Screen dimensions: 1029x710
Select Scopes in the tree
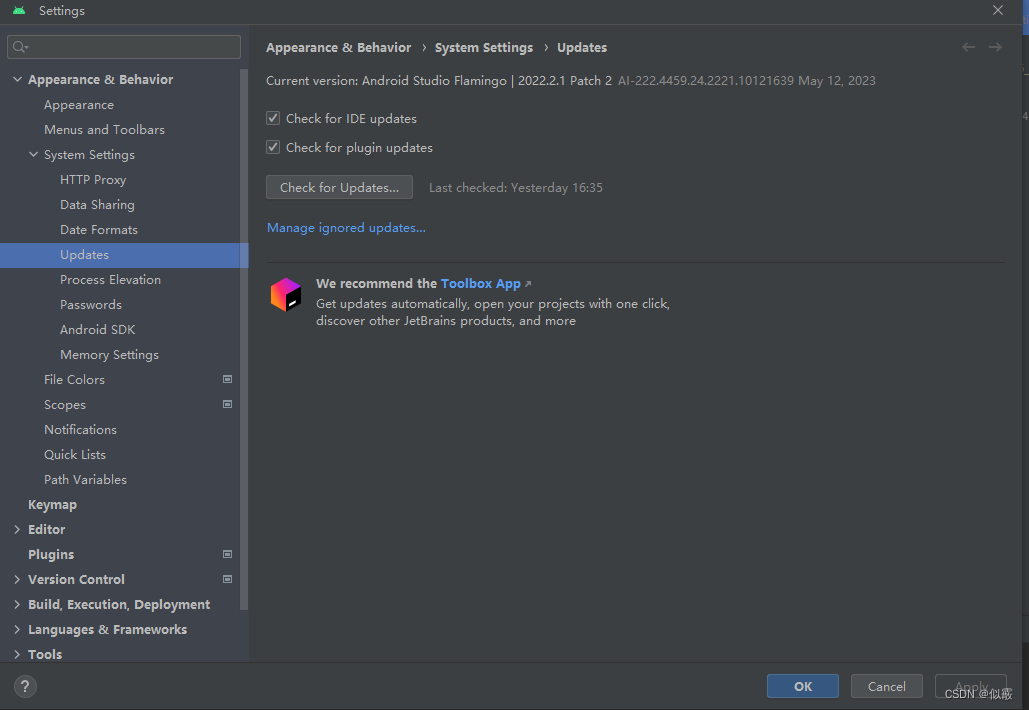64,405
